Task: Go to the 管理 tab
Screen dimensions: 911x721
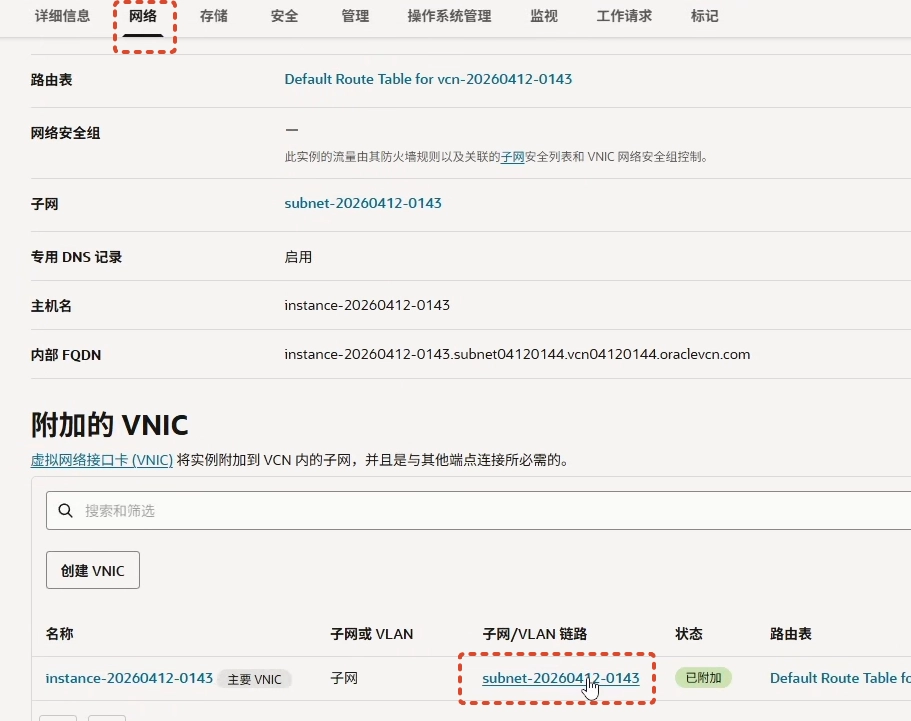Action: pos(355,16)
